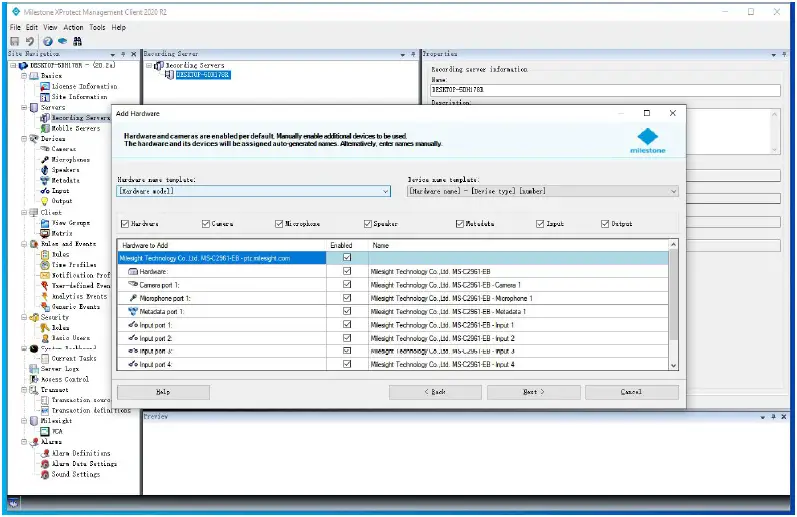797x517 pixels.
Task: Open the Action menu
Action: (x=73, y=27)
